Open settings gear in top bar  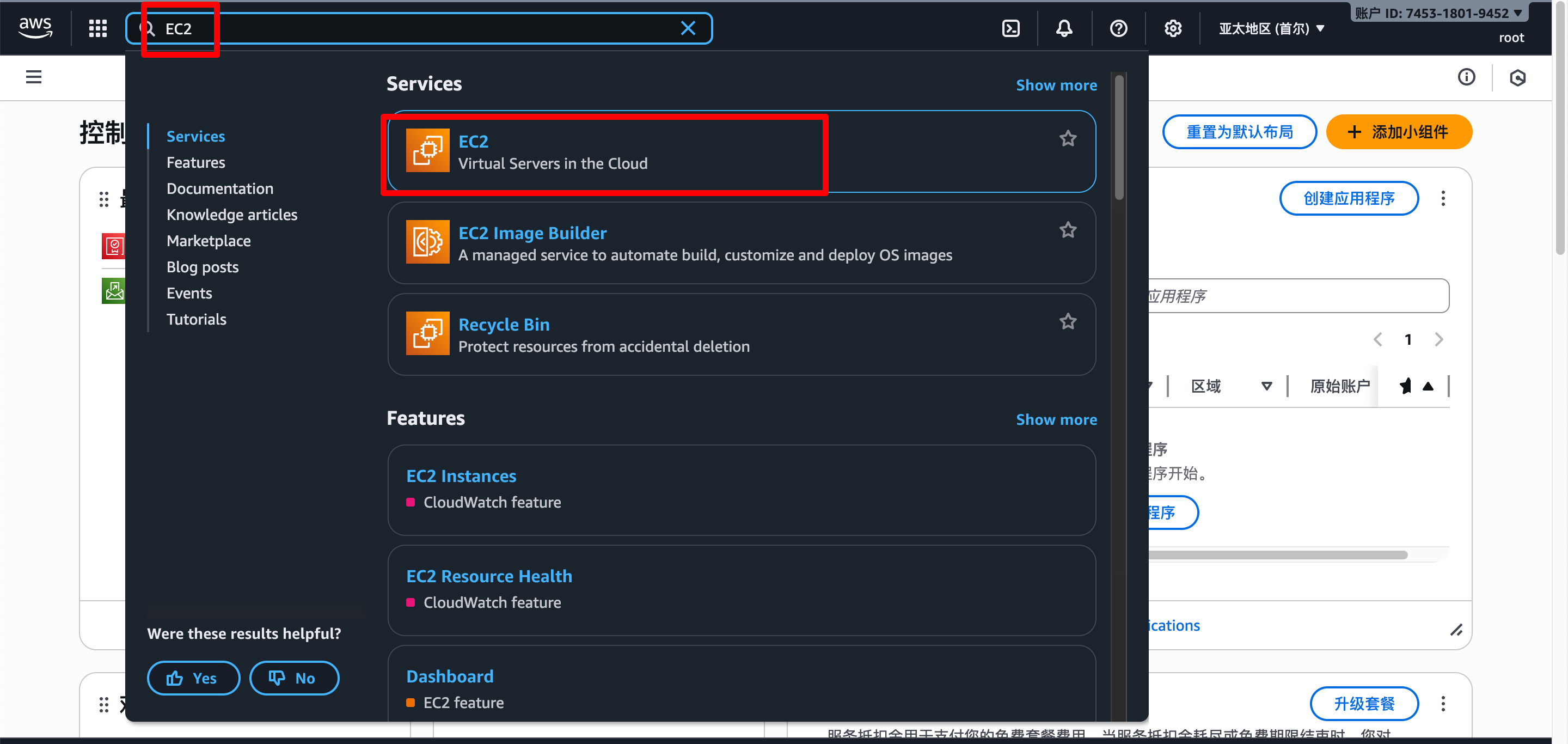pyautogui.click(x=1172, y=28)
